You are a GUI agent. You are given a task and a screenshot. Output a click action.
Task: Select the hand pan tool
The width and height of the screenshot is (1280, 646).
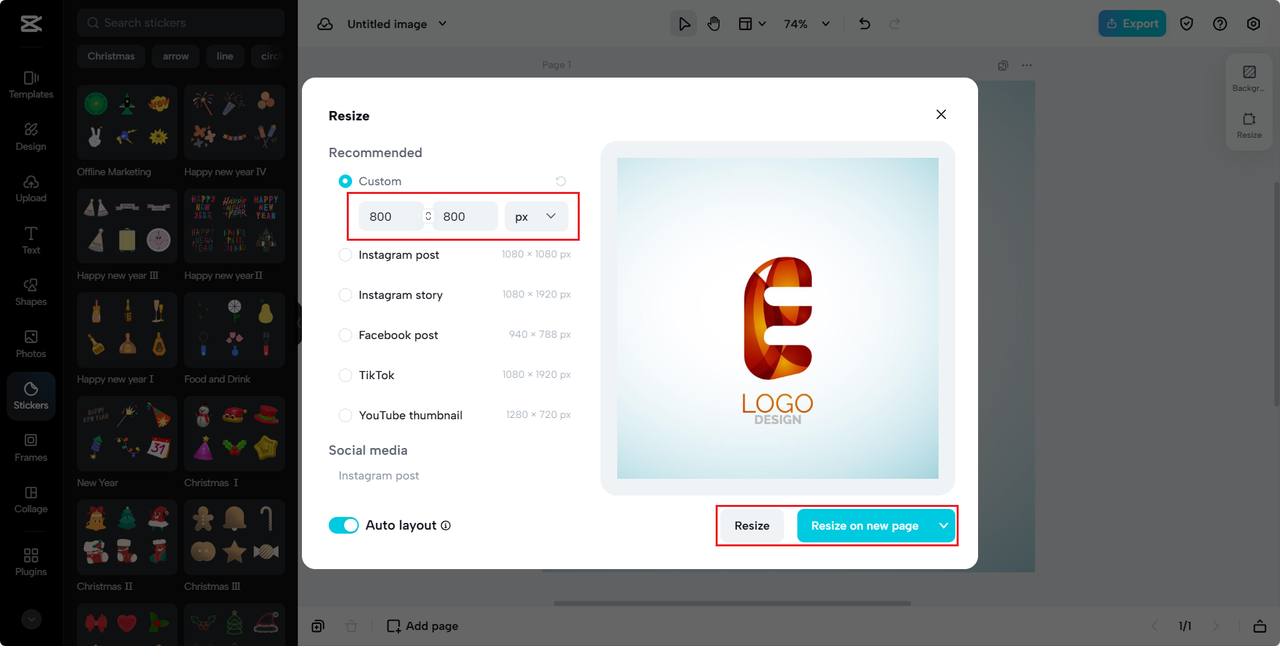coord(714,24)
